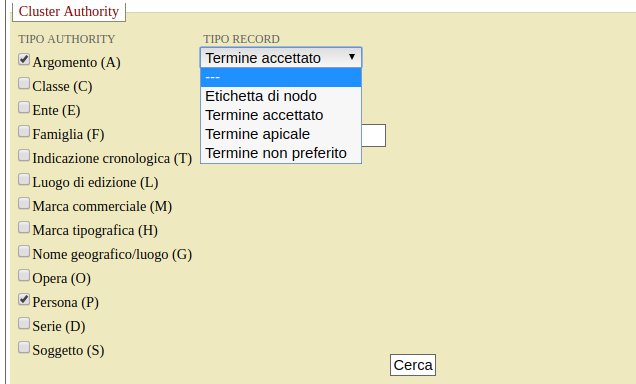Image resolution: width=636 pixels, height=384 pixels.
Task: Select 'Etichetta di nodo' from list
Action: pos(281,96)
